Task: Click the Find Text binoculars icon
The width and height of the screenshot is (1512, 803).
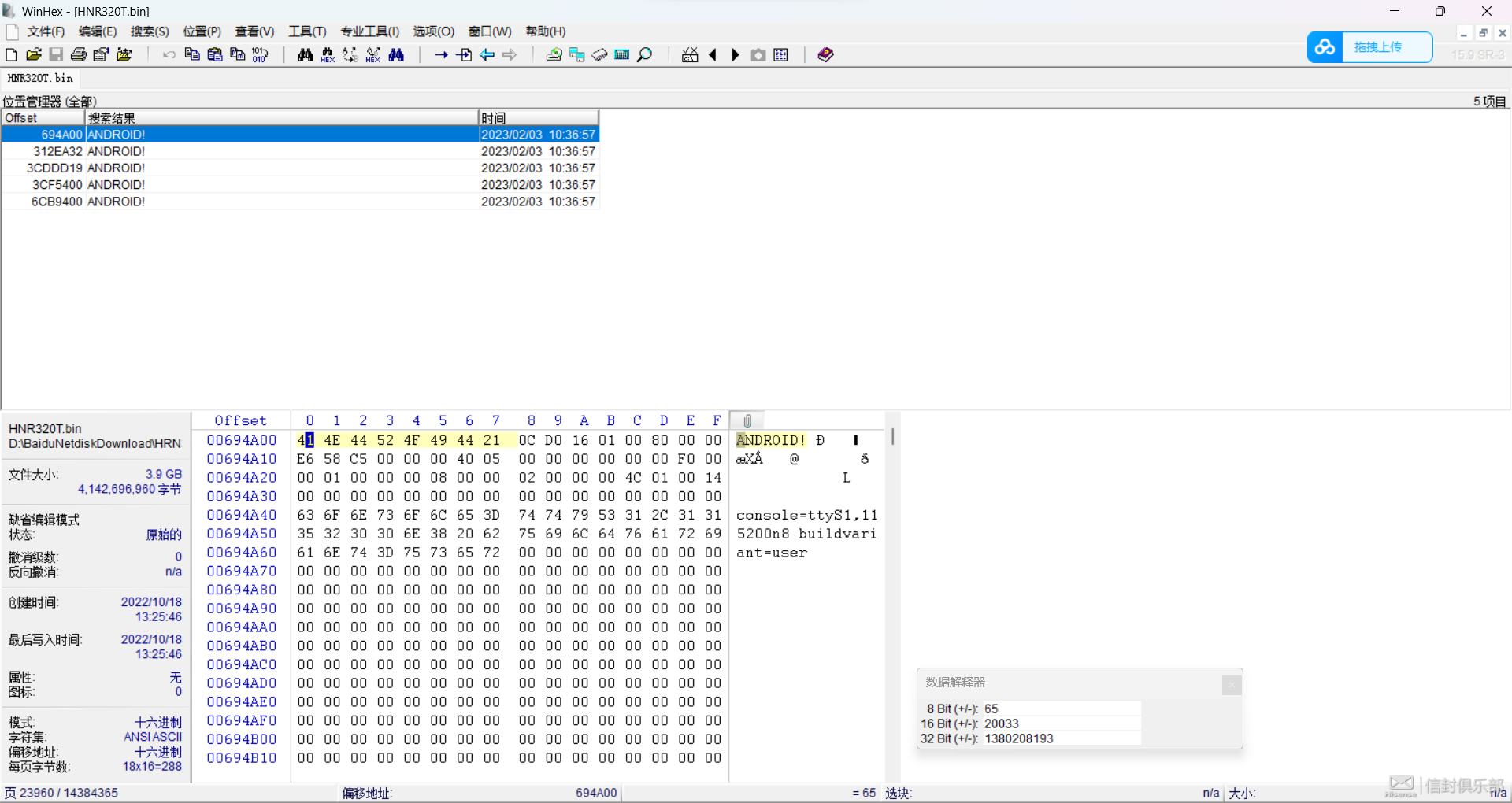Action: [305, 55]
